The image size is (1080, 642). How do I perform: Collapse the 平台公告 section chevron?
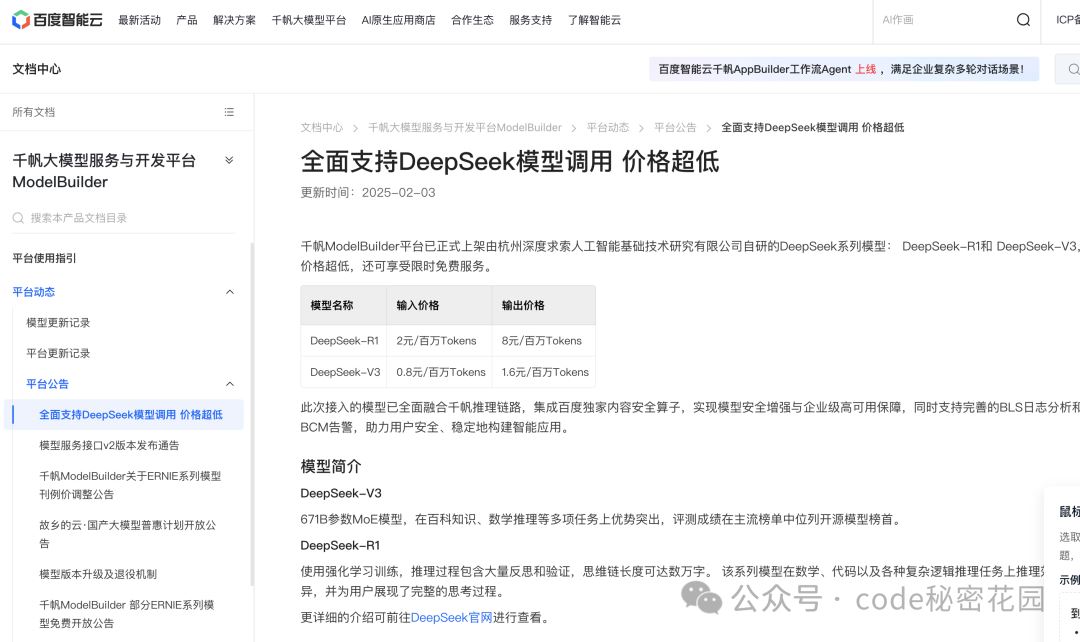pos(230,384)
